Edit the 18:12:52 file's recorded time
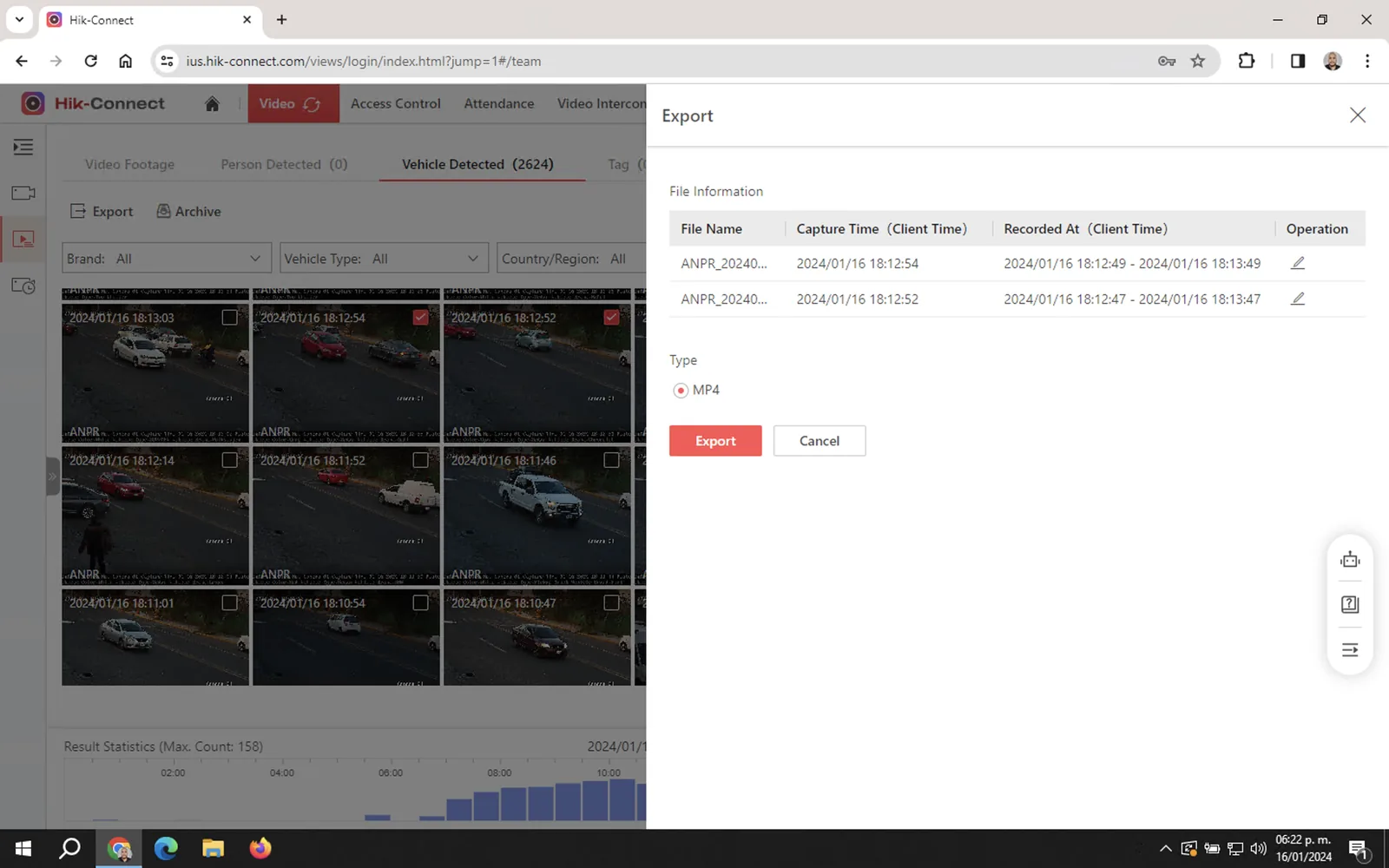This screenshot has width=1389, height=868. pos(1298,299)
